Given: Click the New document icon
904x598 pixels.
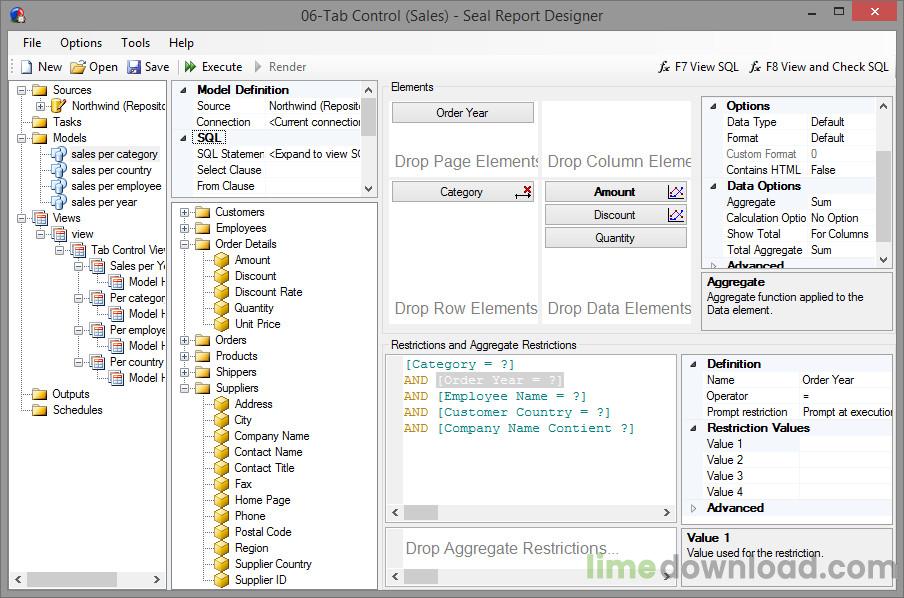Looking at the screenshot, I should point(27,67).
